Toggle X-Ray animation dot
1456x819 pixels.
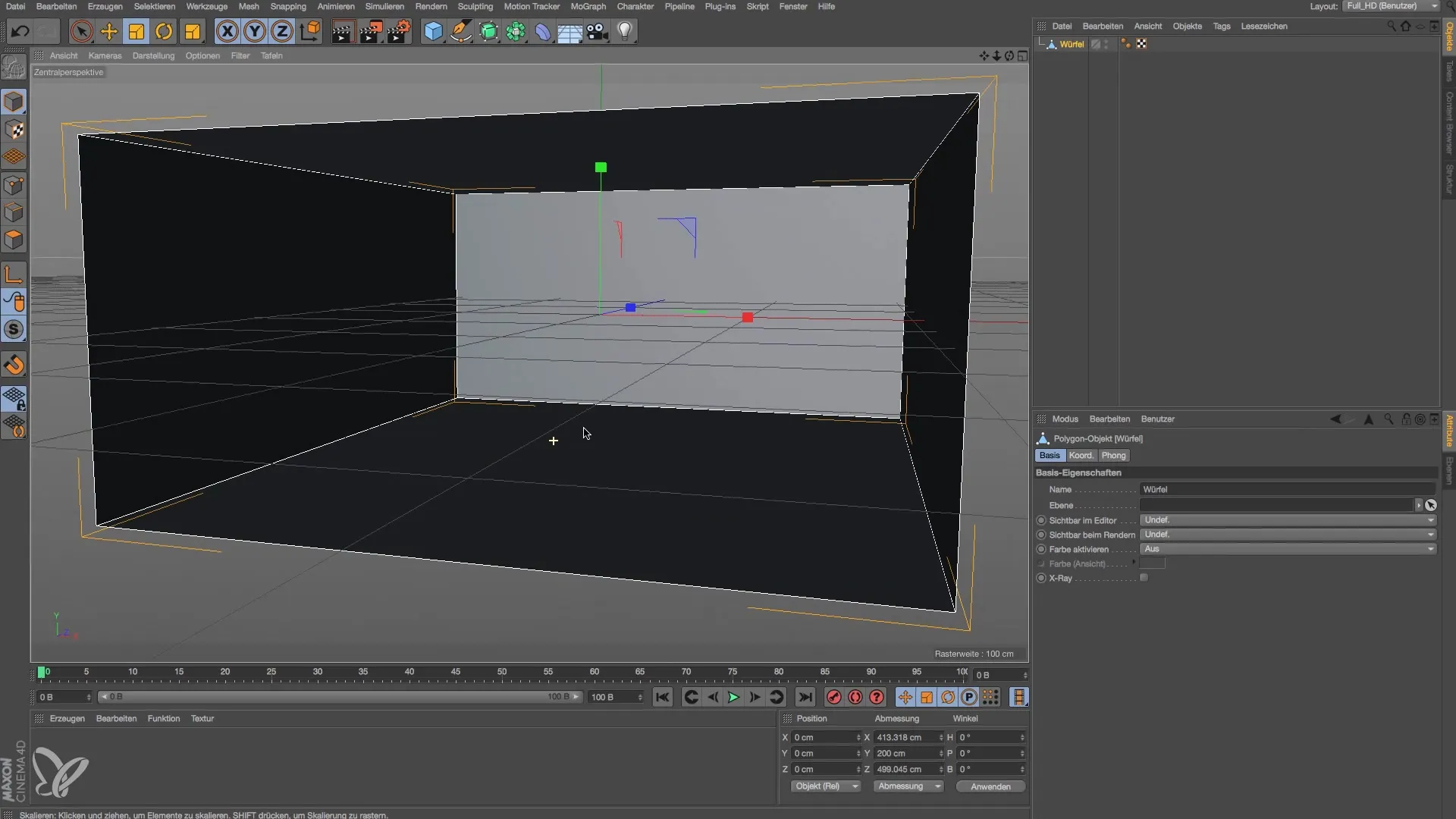click(x=1041, y=578)
